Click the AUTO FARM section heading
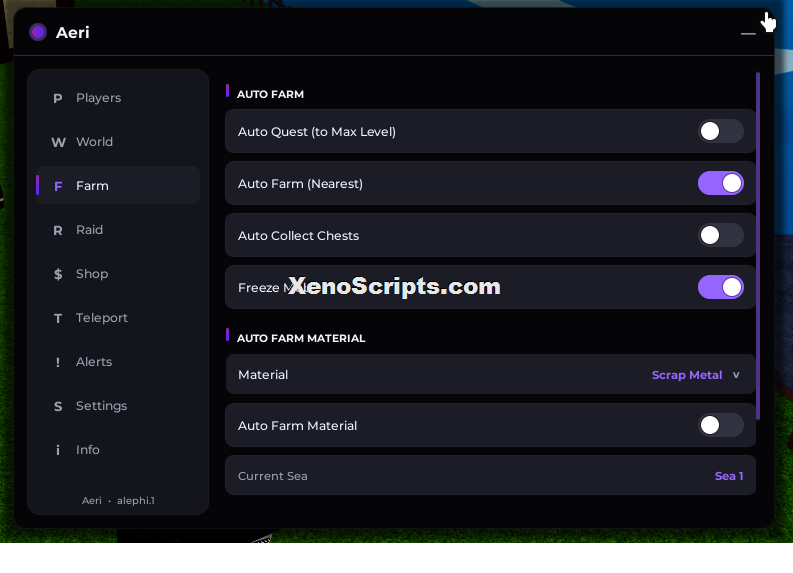Image resolution: width=793 pixels, height=573 pixels. (x=271, y=94)
